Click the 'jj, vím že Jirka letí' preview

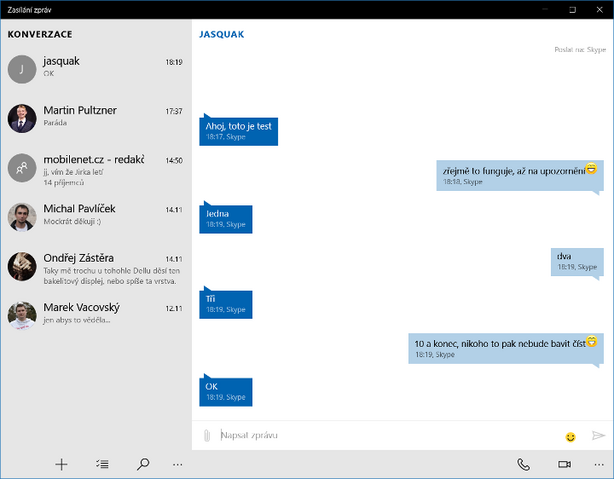(73, 172)
